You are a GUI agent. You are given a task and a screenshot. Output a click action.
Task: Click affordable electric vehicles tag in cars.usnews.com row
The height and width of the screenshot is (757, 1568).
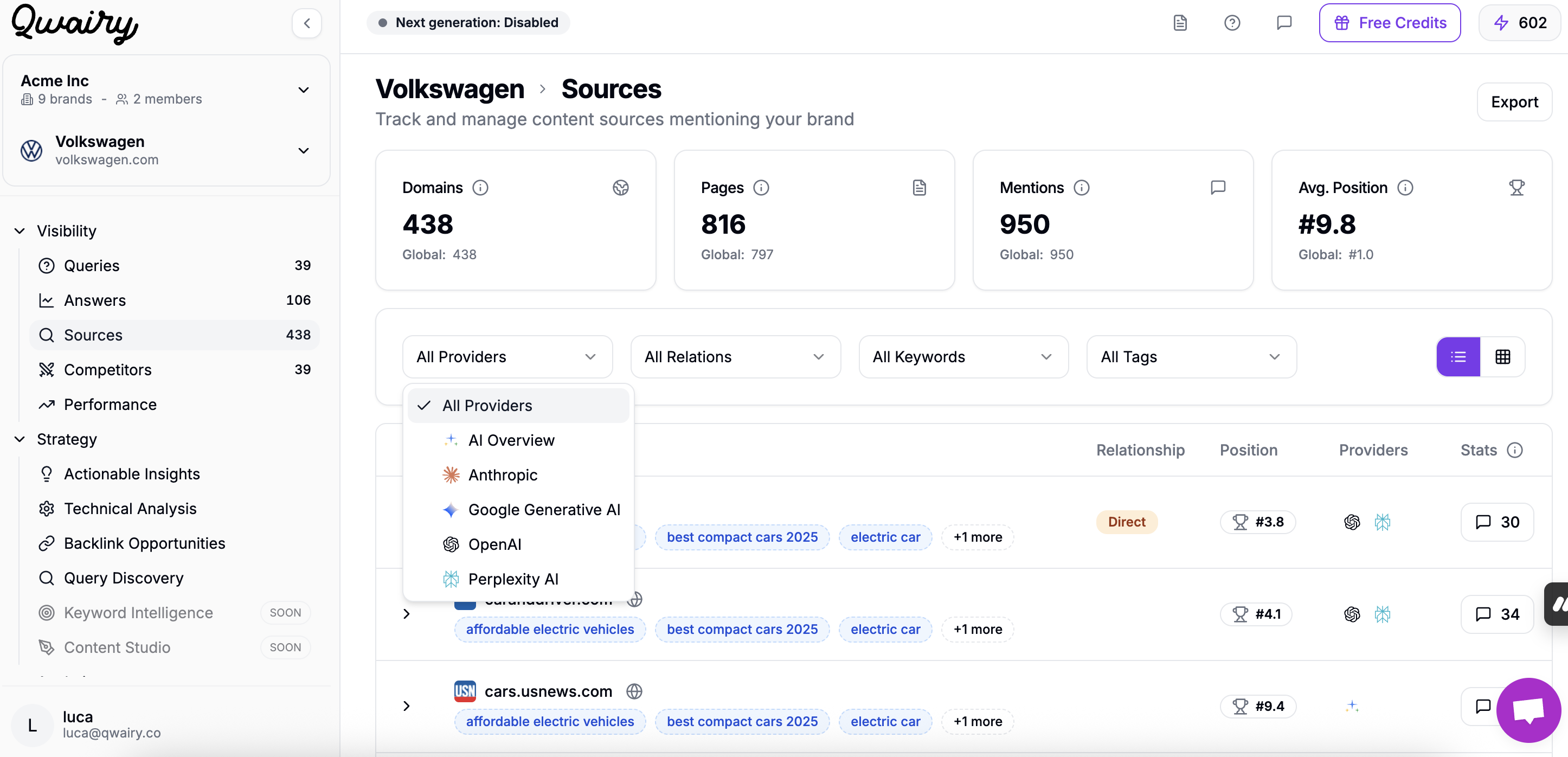point(550,722)
